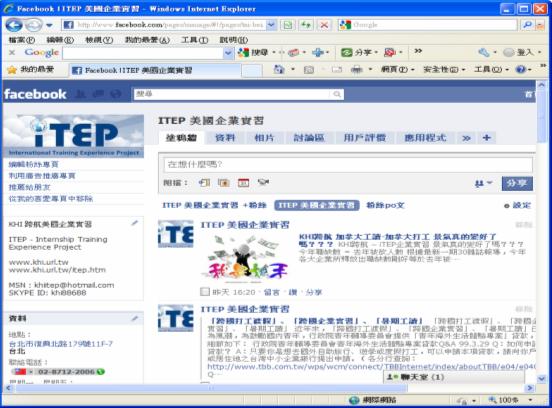This screenshot has height=408, width=552.
Task: Show ITEP 美國企業實習 +粉絲 posts filter
Action: point(214,205)
